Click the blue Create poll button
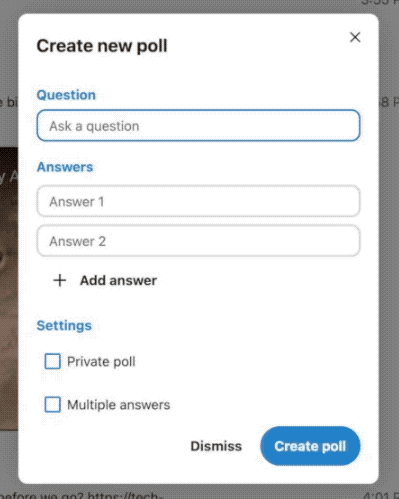The height and width of the screenshot is (499, 399). [310, 446]
